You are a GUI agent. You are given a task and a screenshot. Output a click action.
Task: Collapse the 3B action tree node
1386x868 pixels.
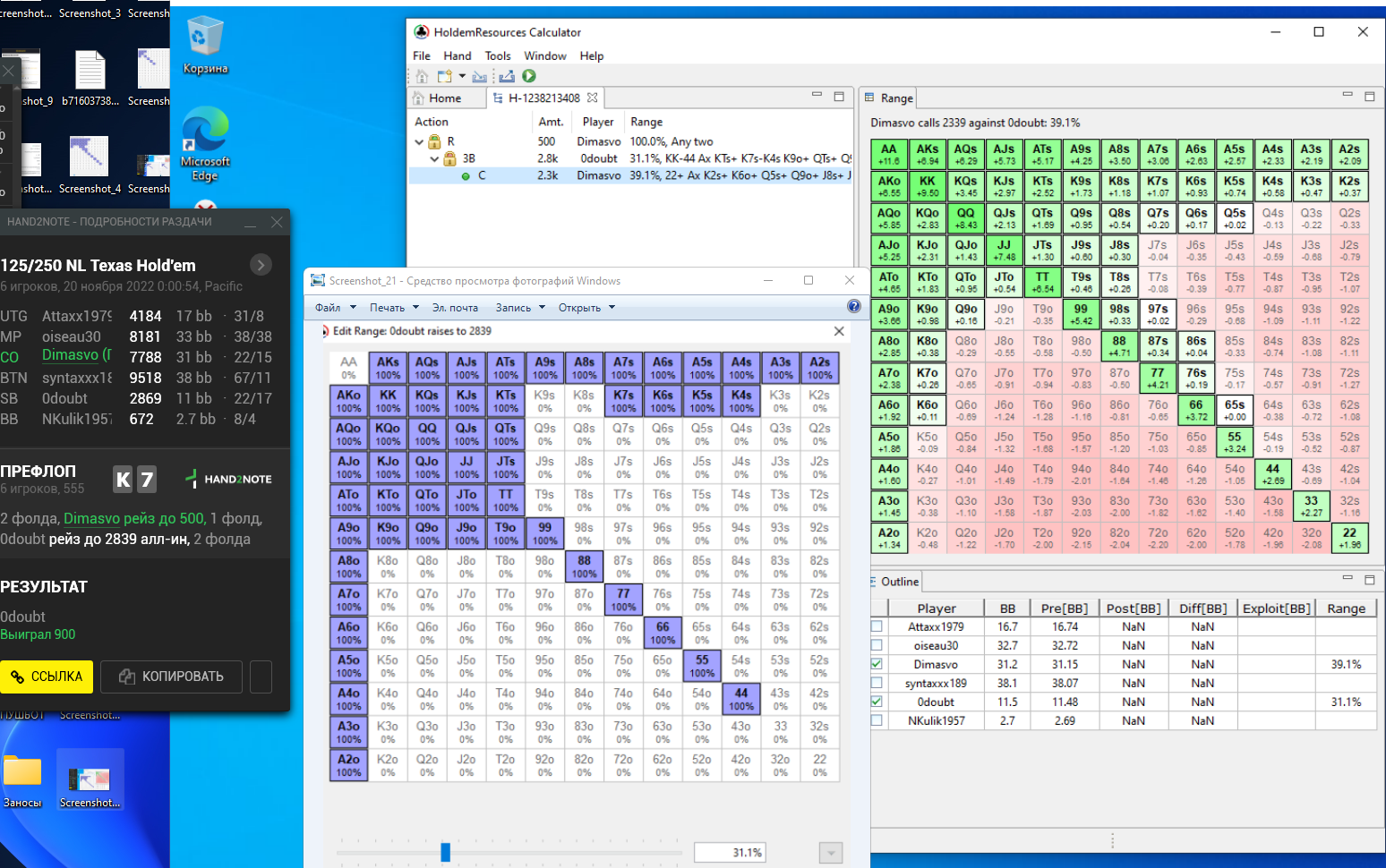(x=434, y=158)
